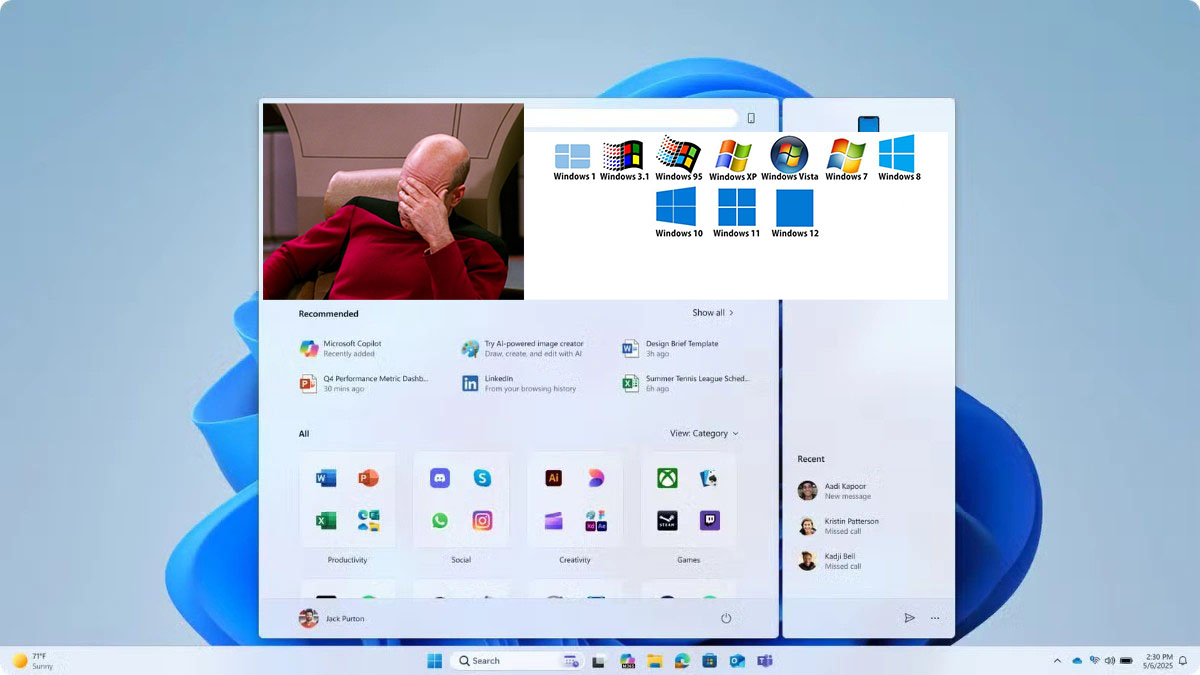Screen dimensions: 1200x675
Task: Launch Discord in the Social folder
Action: click(x=440, y=479)
